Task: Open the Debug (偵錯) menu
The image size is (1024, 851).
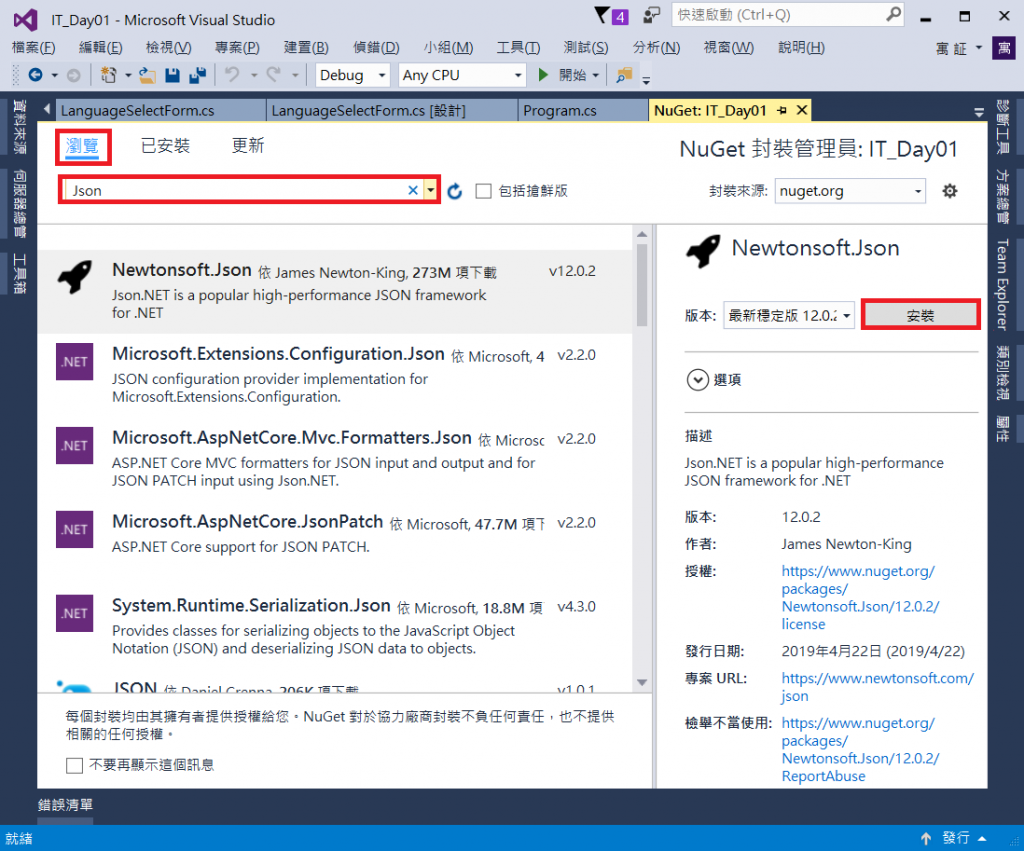Action: click(376, 48)
